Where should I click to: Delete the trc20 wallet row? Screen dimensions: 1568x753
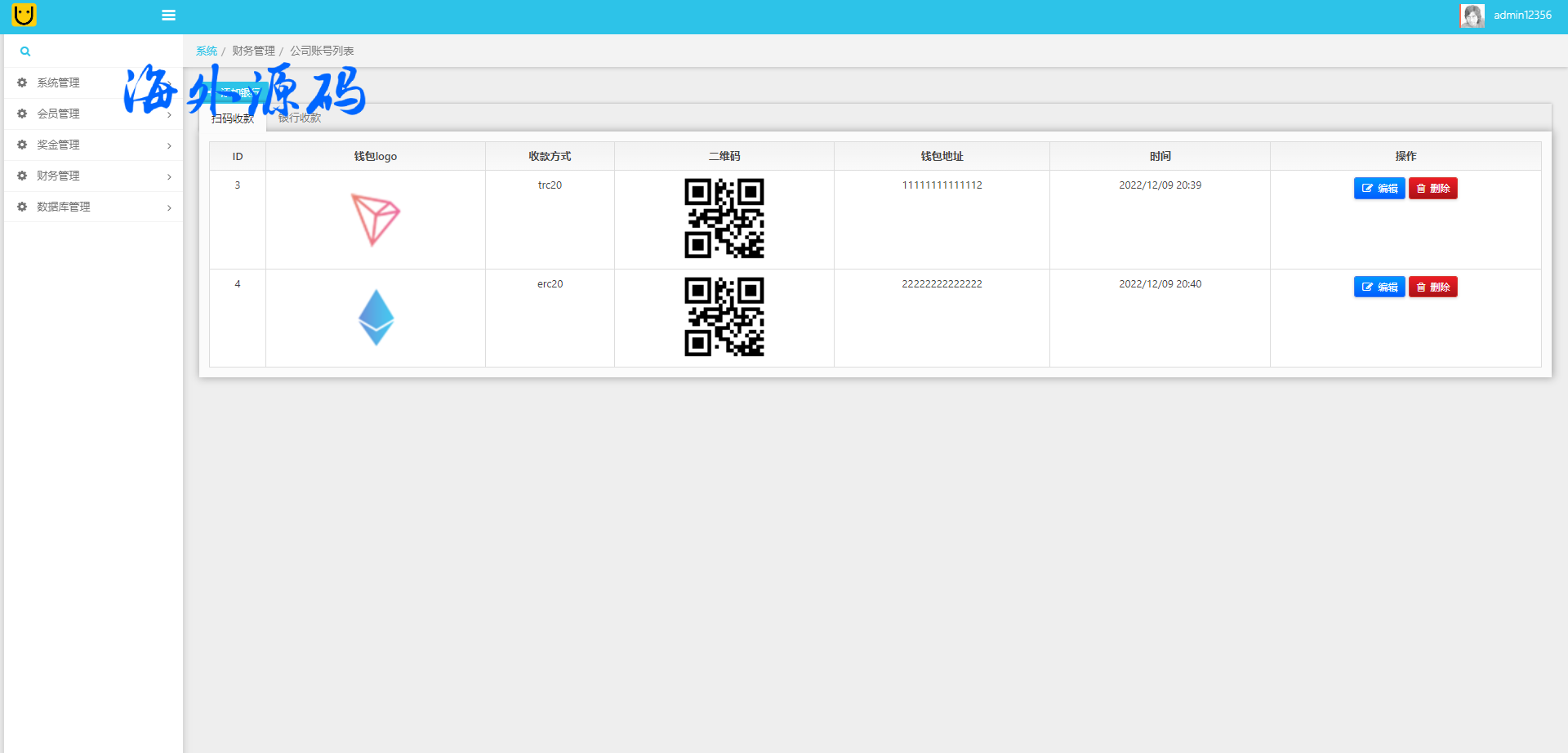point(1432,189)
